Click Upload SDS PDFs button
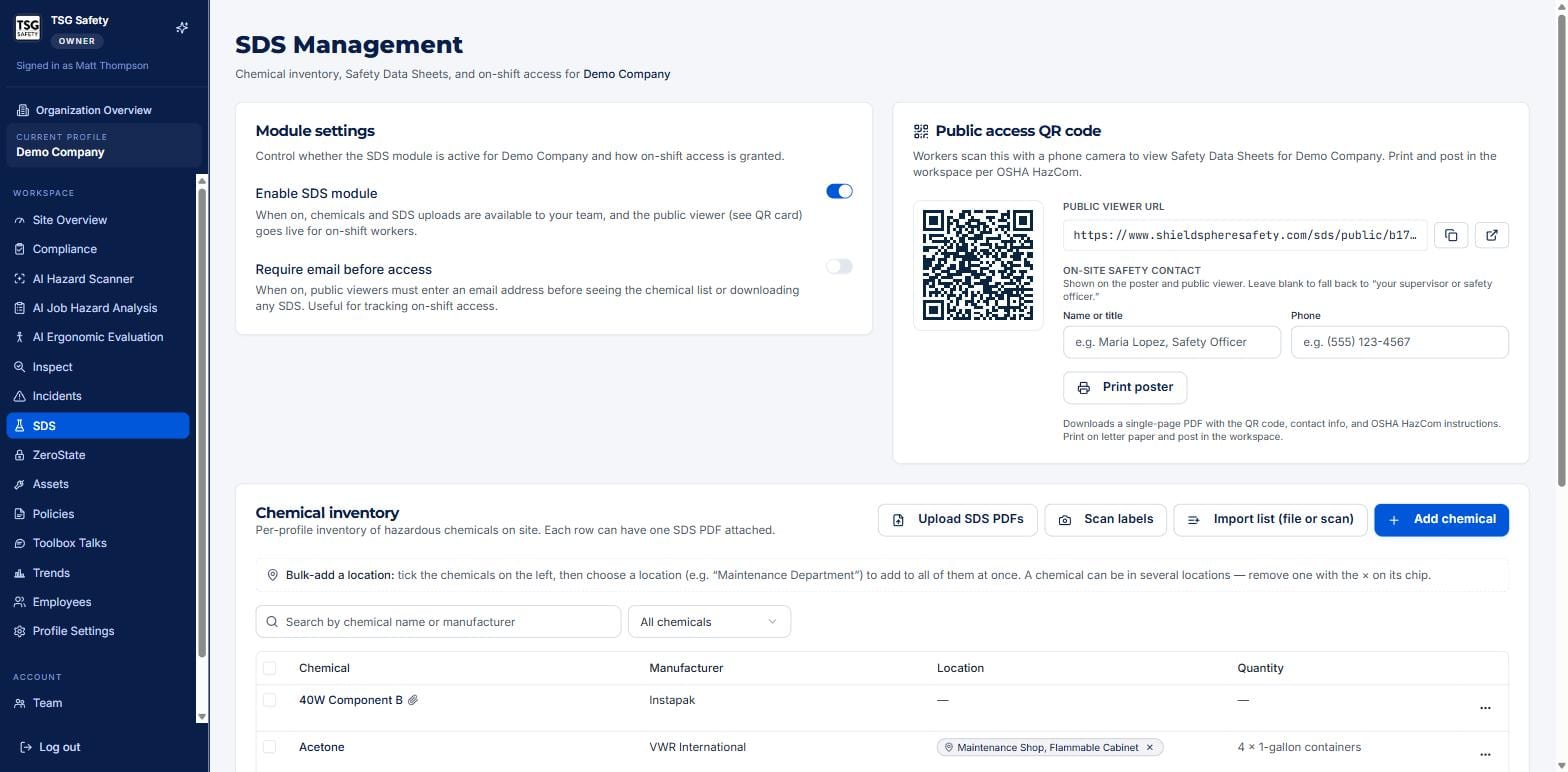Viewport: 1568px width, 772px height. click(957, 520)
